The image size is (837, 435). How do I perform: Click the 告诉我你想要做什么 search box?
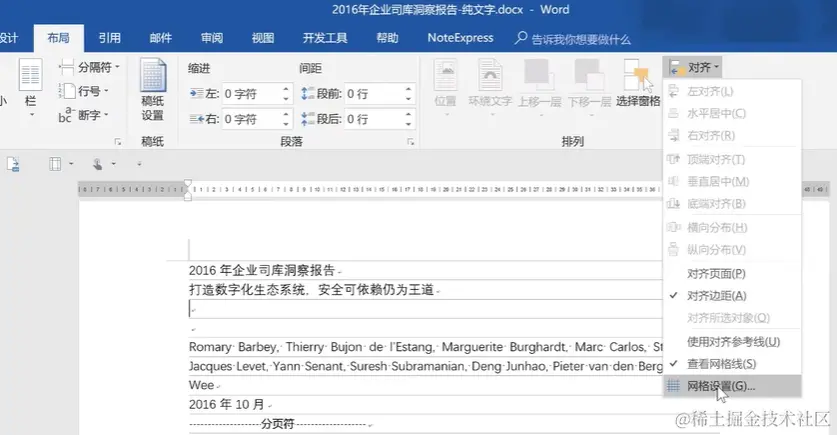click(573, 39)
